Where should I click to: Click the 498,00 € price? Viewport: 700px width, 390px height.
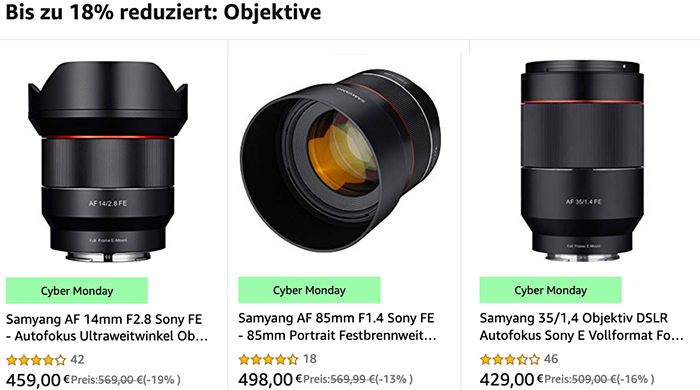click(x=270, y=379)
